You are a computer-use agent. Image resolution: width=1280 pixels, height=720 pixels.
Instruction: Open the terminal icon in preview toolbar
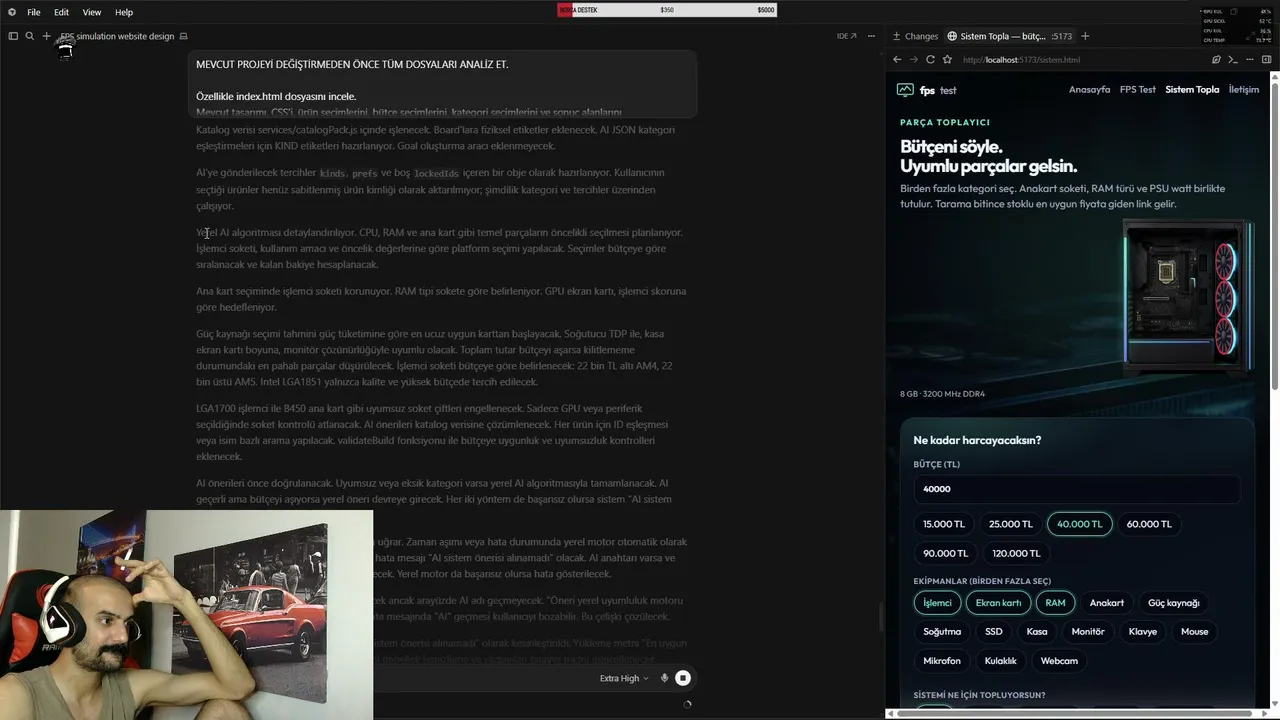1233,60
